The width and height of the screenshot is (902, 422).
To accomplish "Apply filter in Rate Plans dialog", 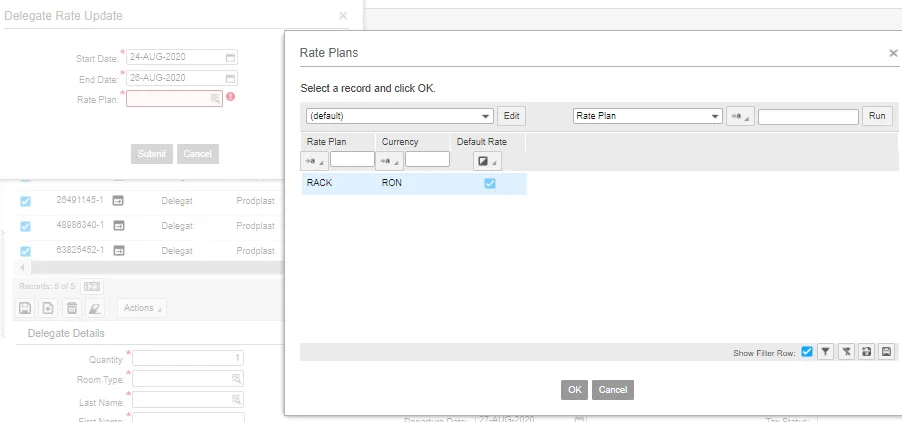I will pos(825,352).
